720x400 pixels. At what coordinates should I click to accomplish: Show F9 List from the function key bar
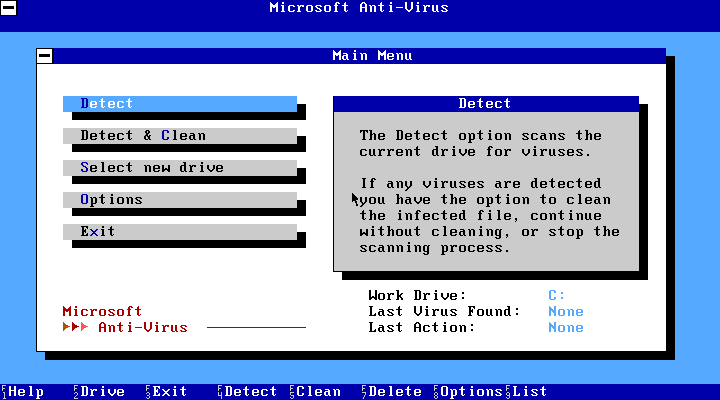(x=527, y=392)
